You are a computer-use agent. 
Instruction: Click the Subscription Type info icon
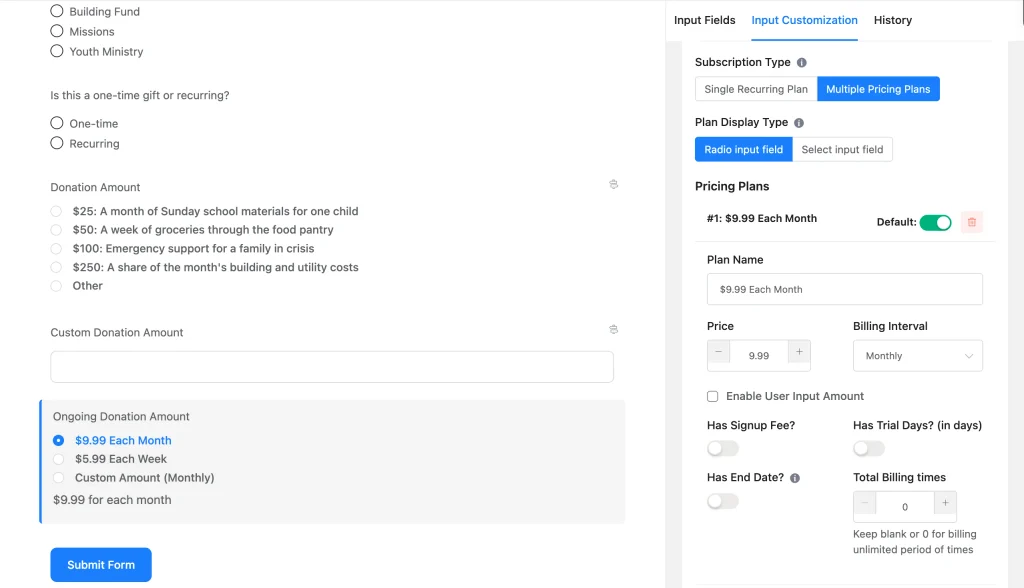tap(801, 63)
